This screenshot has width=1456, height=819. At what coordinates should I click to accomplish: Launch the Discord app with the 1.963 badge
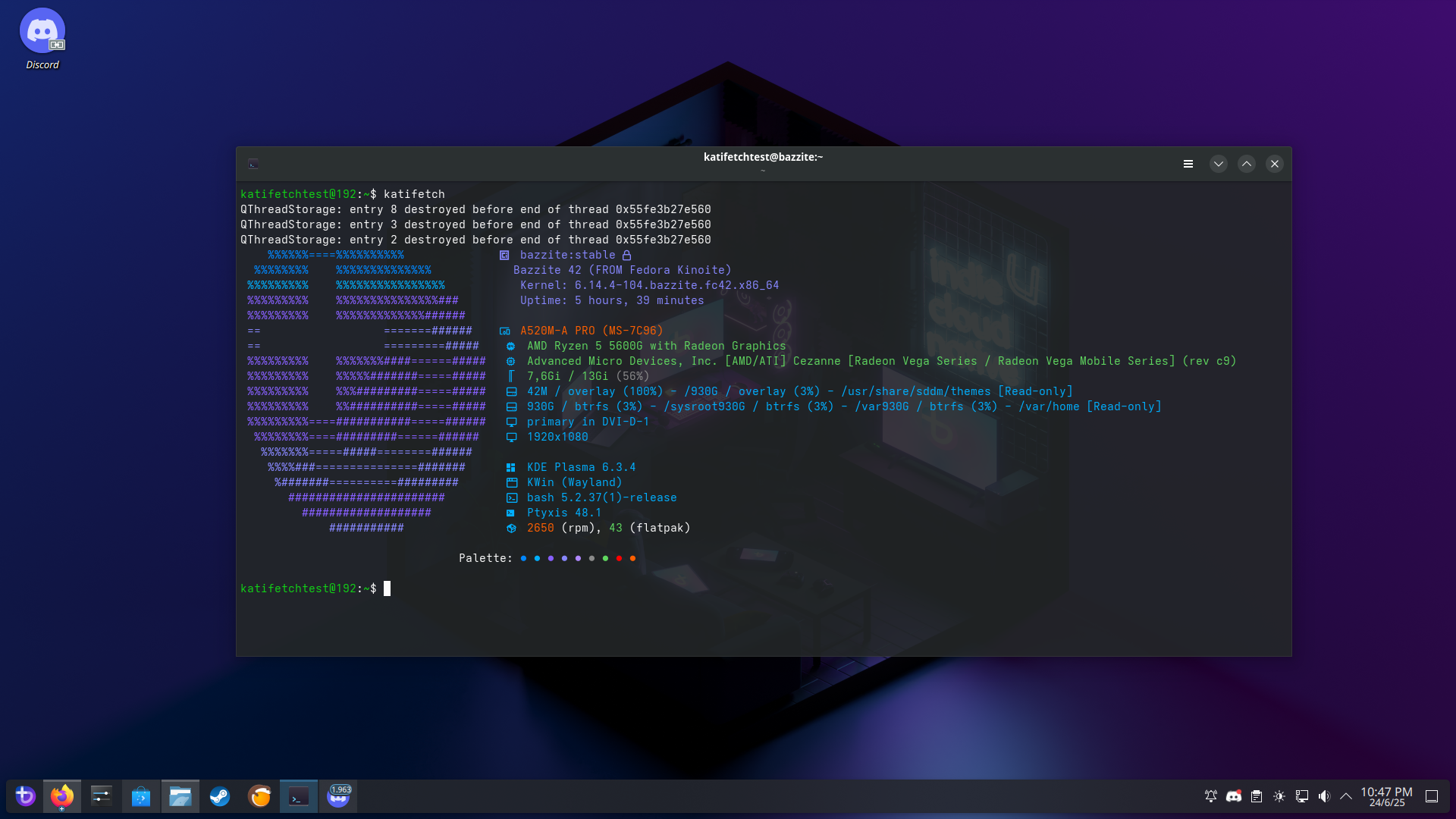click(337, 796)
